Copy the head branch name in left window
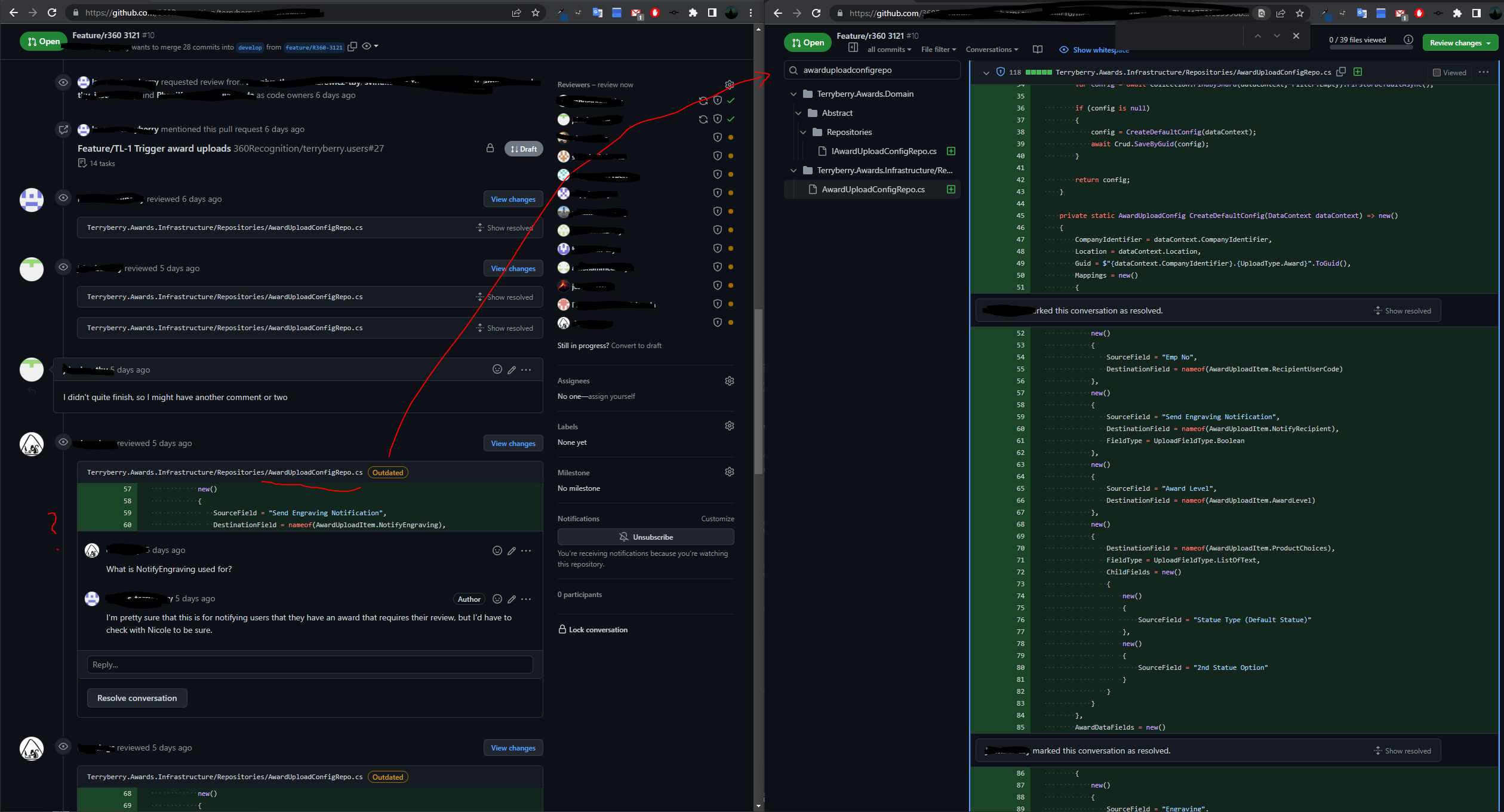 click(x=352, y=47)
